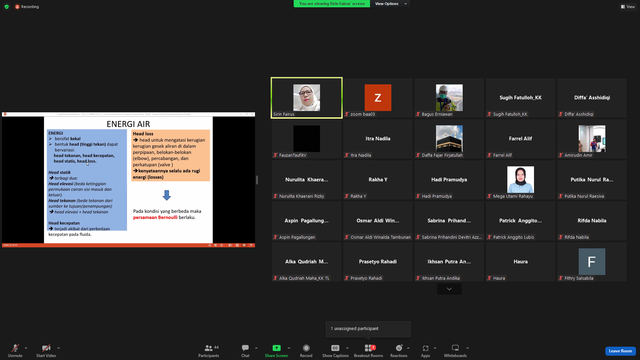Viewport: 640px width, 360px height.
Task: Click Bagus Ermawan's profile photo
Action: click(449, 98)
